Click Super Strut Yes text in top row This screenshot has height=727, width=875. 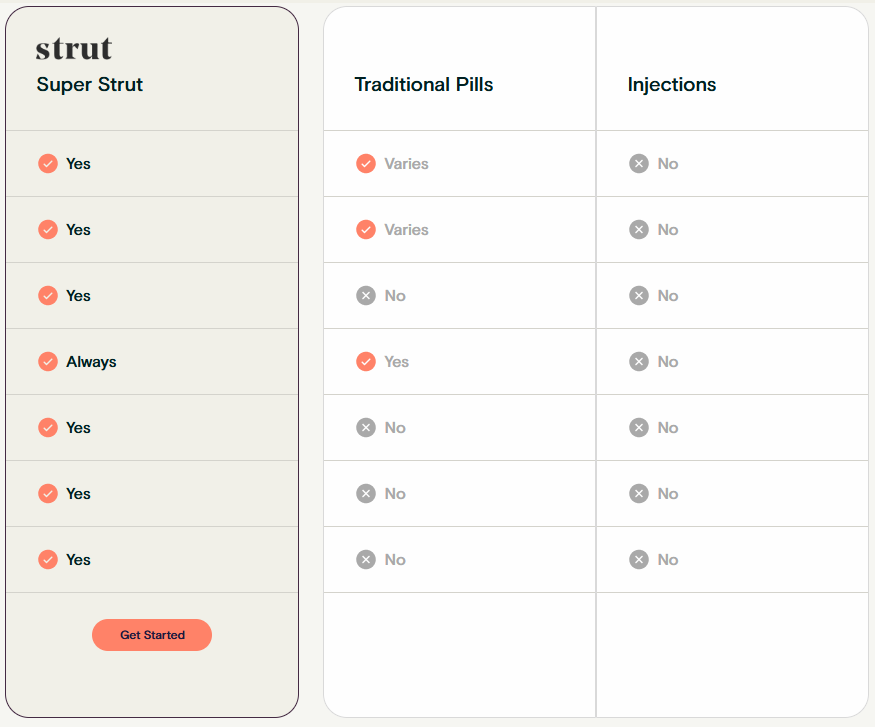(78, 163)
